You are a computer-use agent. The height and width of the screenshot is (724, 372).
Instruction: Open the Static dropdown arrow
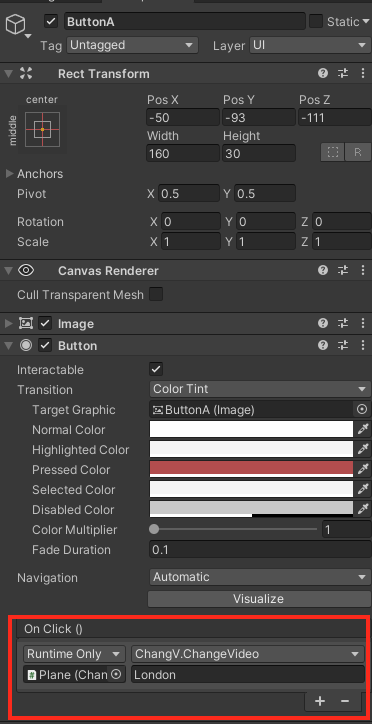(366, 22)
